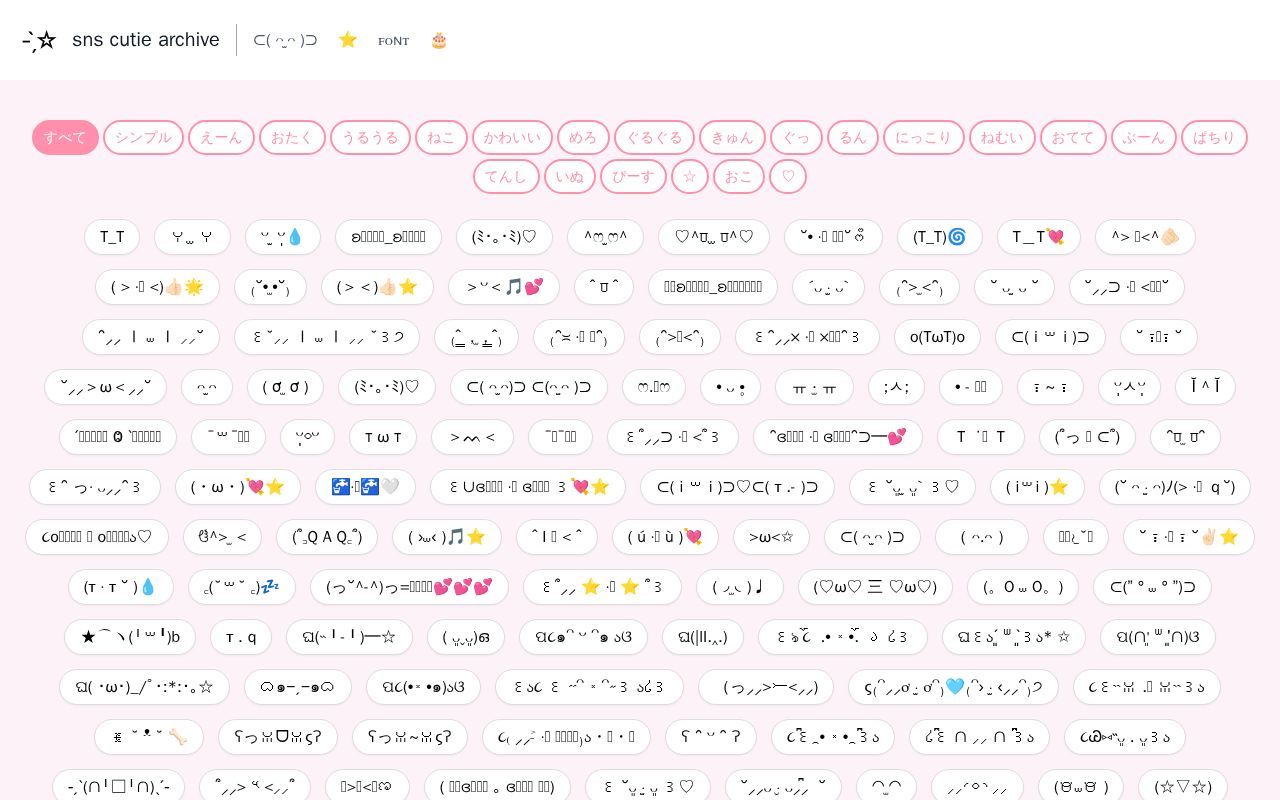Select the ねこ filter tag
The height and width of the screenshot is (800, 1280).
441,137
